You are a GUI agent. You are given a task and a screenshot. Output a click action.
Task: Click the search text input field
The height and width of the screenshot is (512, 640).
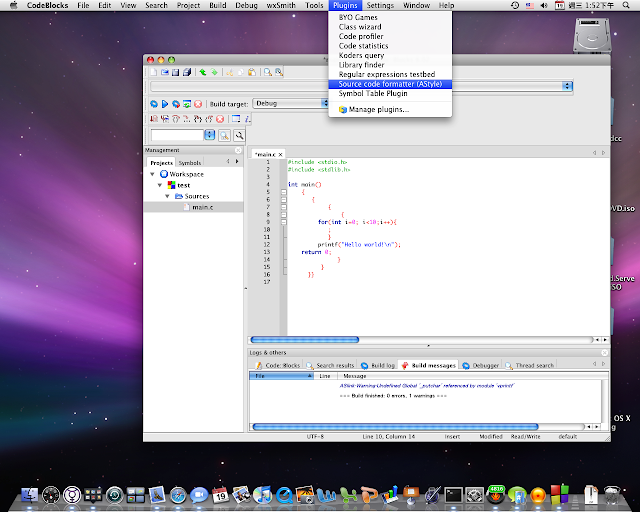click(177, 135)
